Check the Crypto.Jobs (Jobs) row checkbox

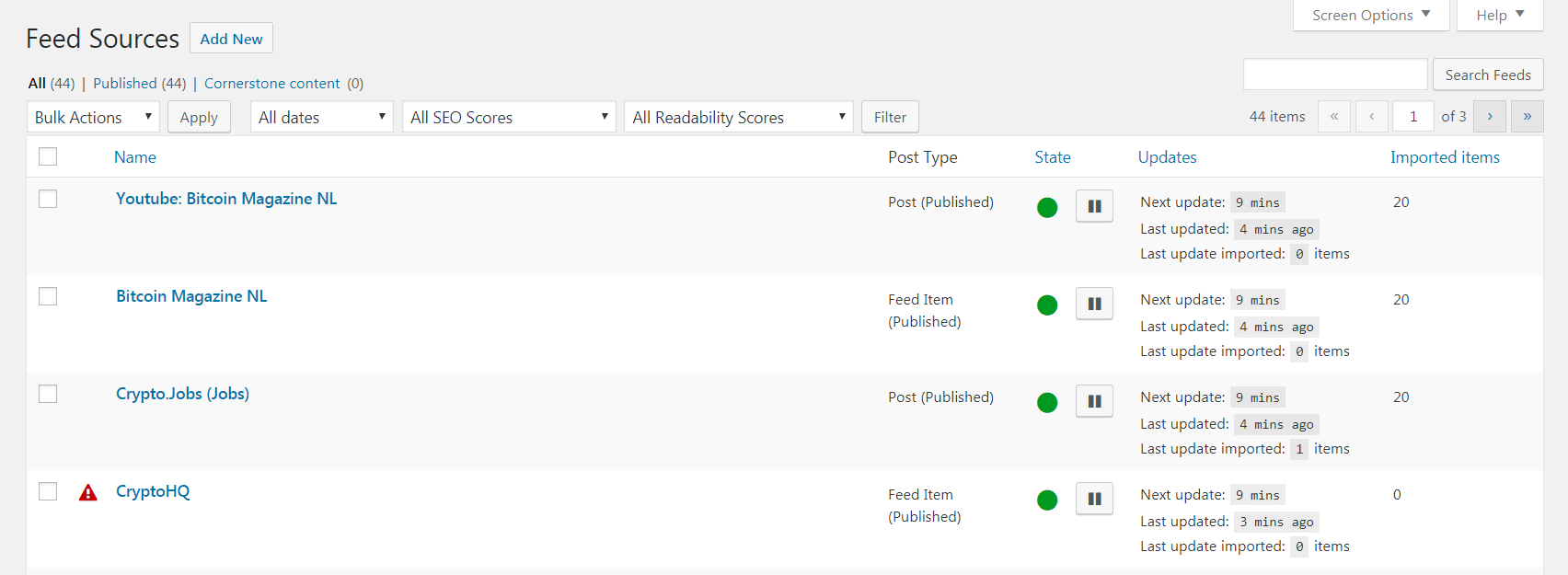(x=48, y=394)
